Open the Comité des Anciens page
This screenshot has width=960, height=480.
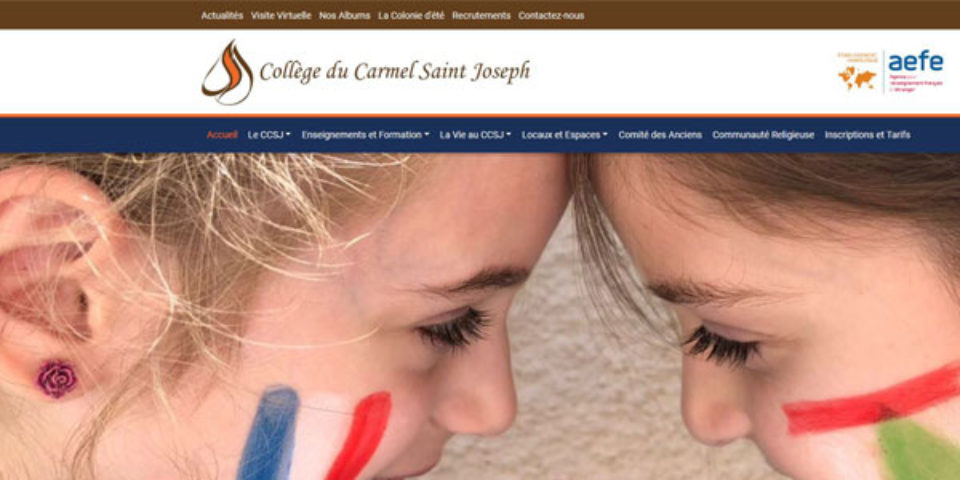pyautogui.click(x=660, y=135)
